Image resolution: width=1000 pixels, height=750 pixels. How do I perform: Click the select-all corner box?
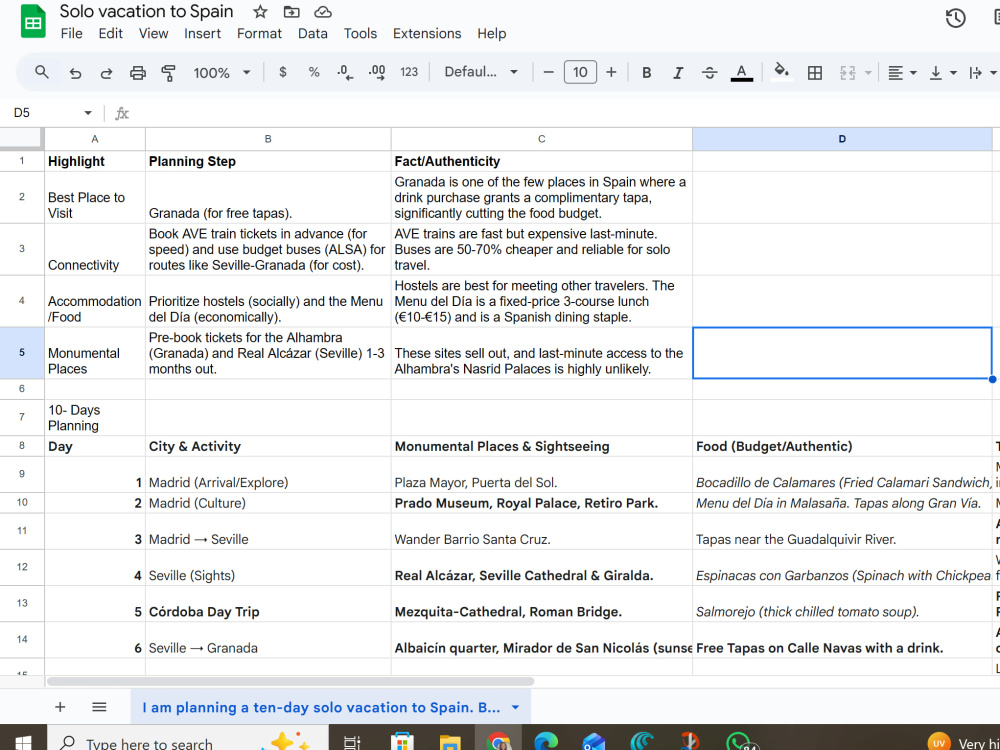(x=22, y=138)
